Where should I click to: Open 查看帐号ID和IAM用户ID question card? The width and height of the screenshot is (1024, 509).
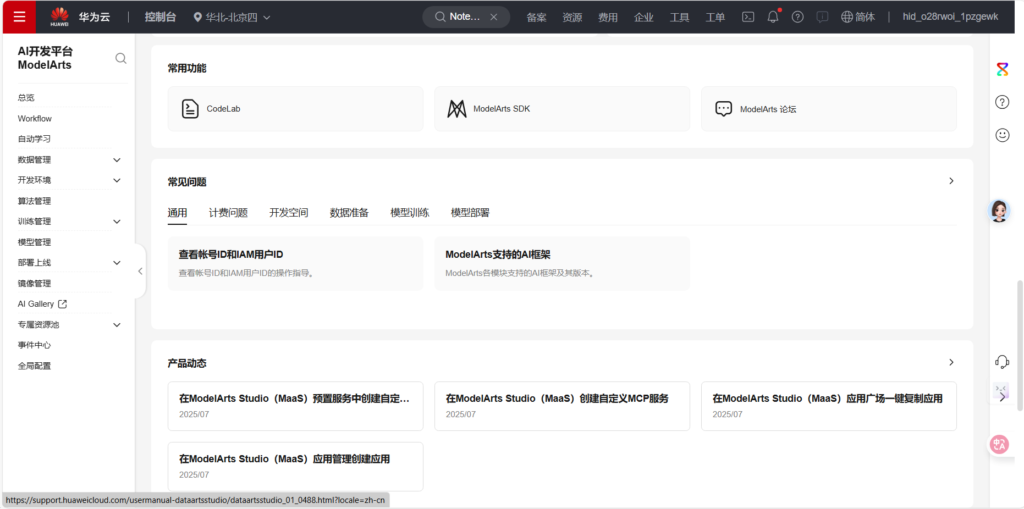click(295, 263)
